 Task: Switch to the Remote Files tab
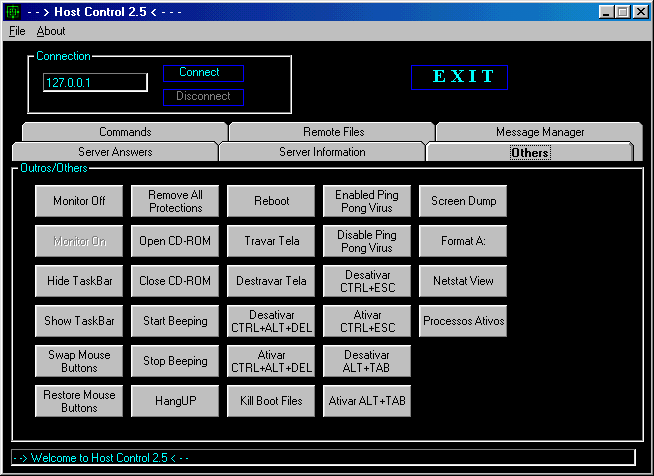tap(333, 132)
